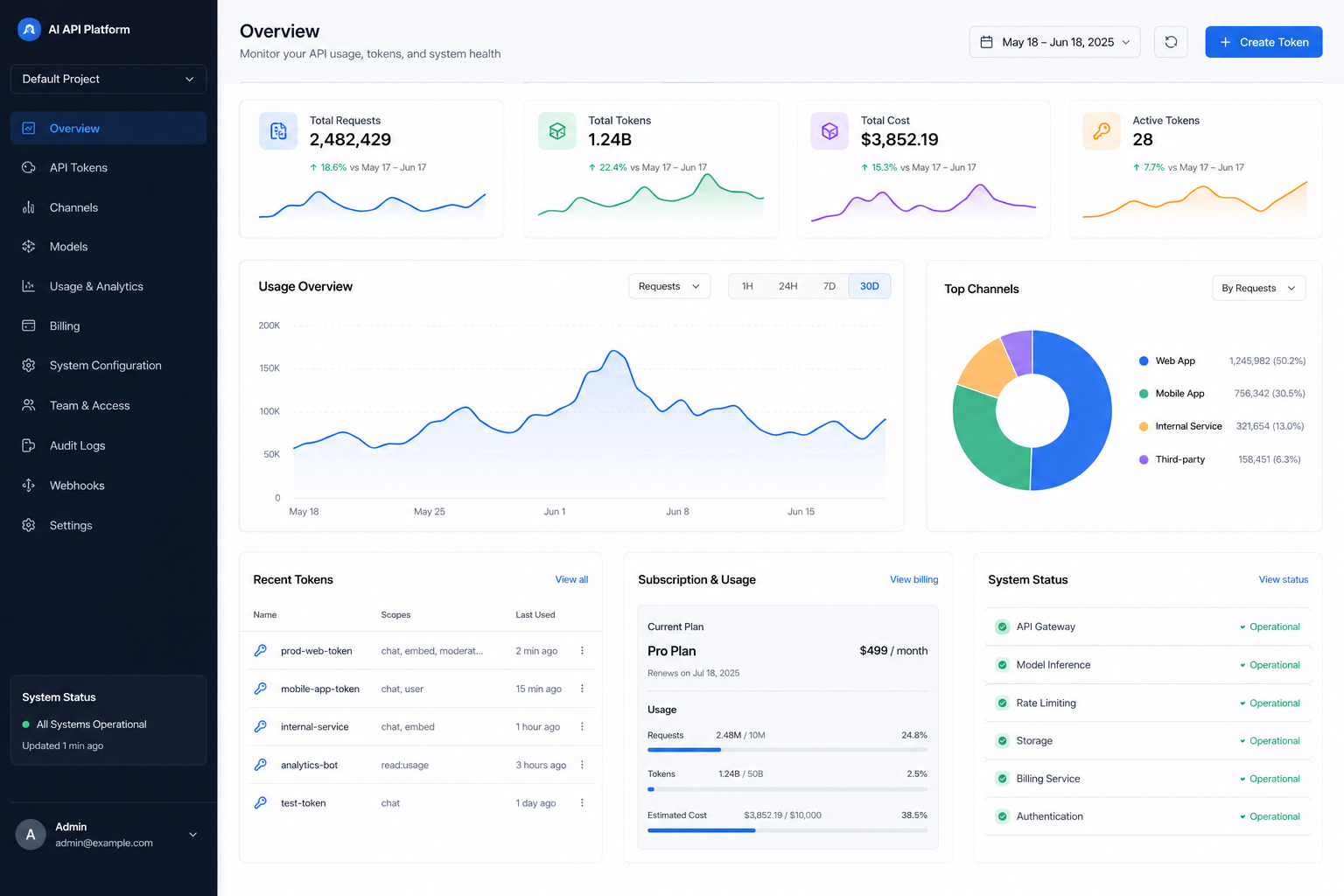This screenshot has height=896, width=1344.
Task: Click the Authentication Operational status text
Action: [x=1274, y=816]
